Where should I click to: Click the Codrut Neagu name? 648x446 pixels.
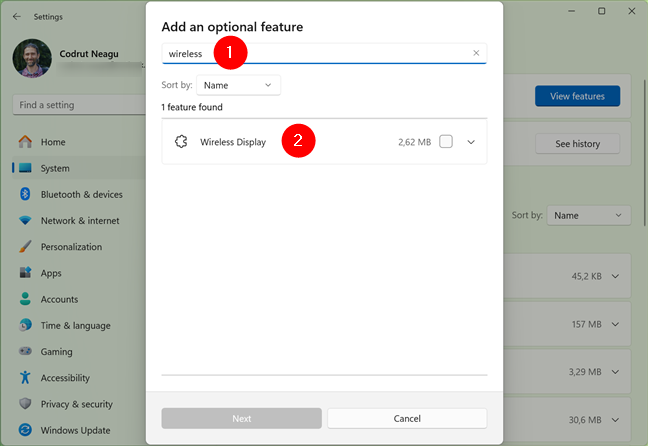click(89, 54)
